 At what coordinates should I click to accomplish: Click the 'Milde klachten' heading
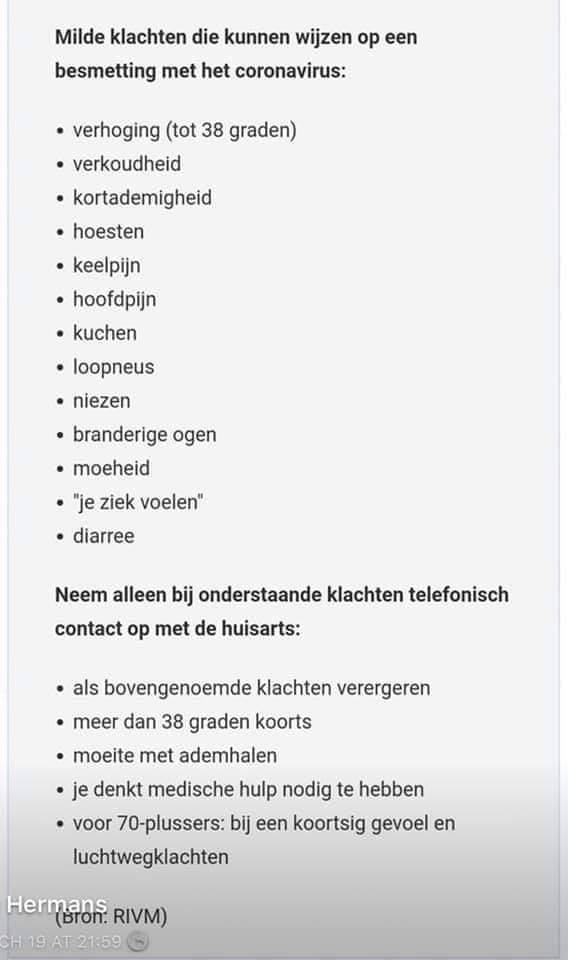[x=236, y=54]
